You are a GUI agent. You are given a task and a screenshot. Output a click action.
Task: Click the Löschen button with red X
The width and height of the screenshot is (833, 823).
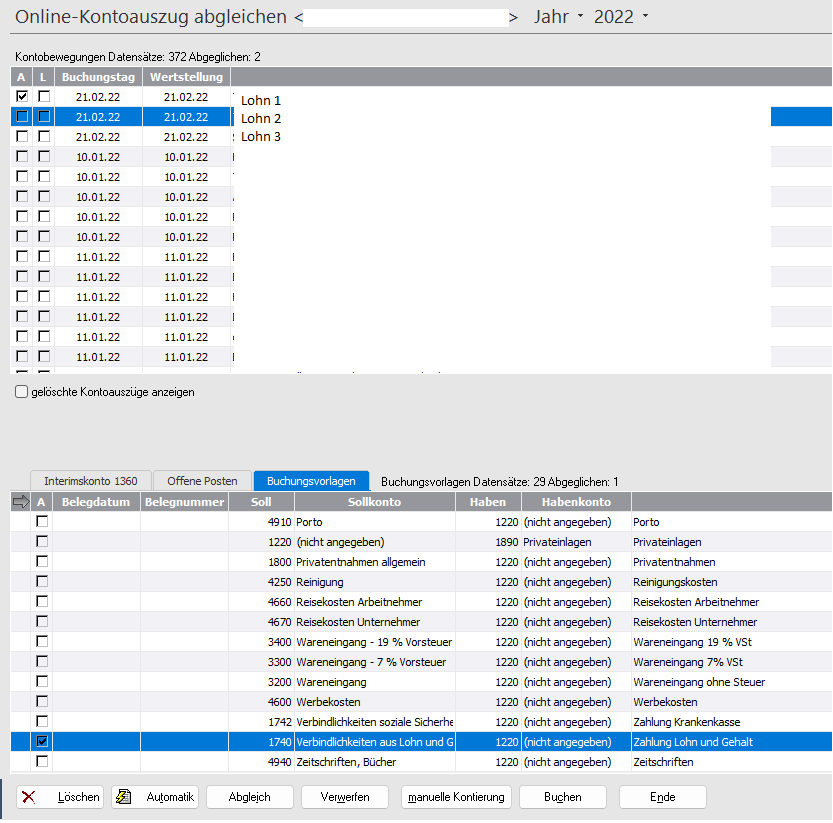(x=60, y=796)
